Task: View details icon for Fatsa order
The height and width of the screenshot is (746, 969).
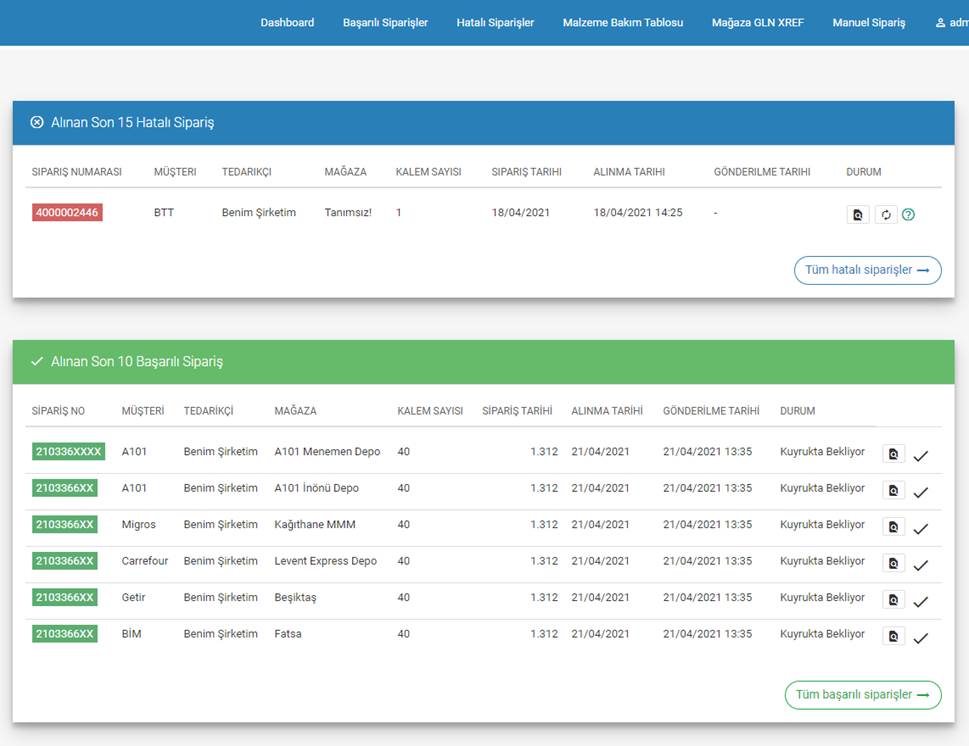Action: click(893, 636)
